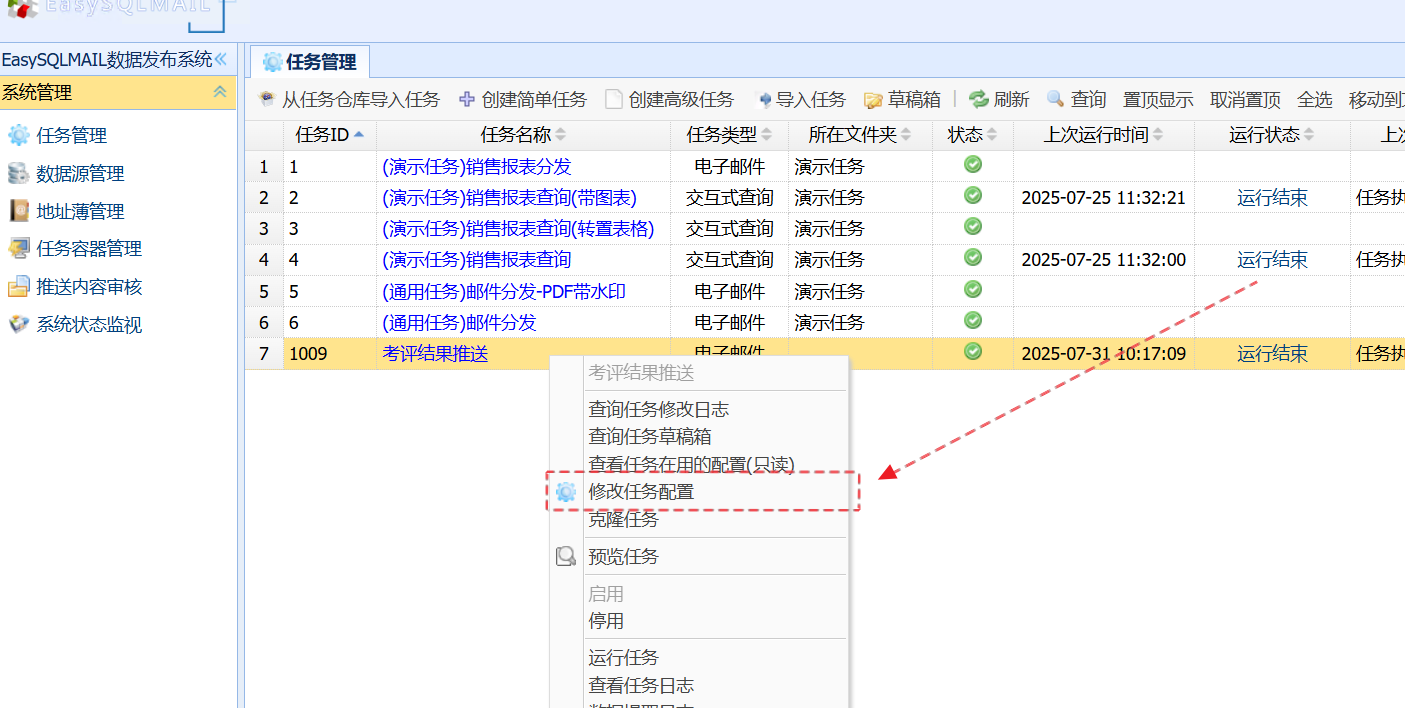Open the (通用任务)邮件分发 task link
This screenshot has width=1405, height=708.
click(459, 323)
